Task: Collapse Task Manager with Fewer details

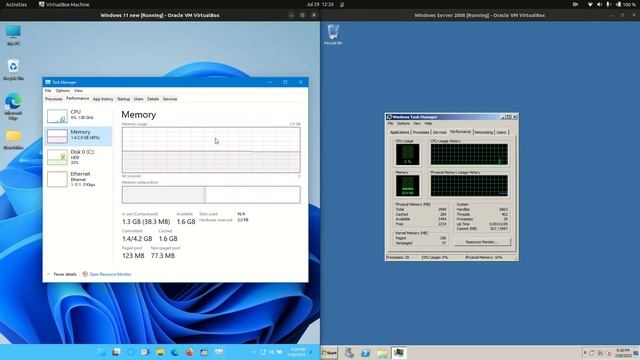Action: (x=62, y=274)
